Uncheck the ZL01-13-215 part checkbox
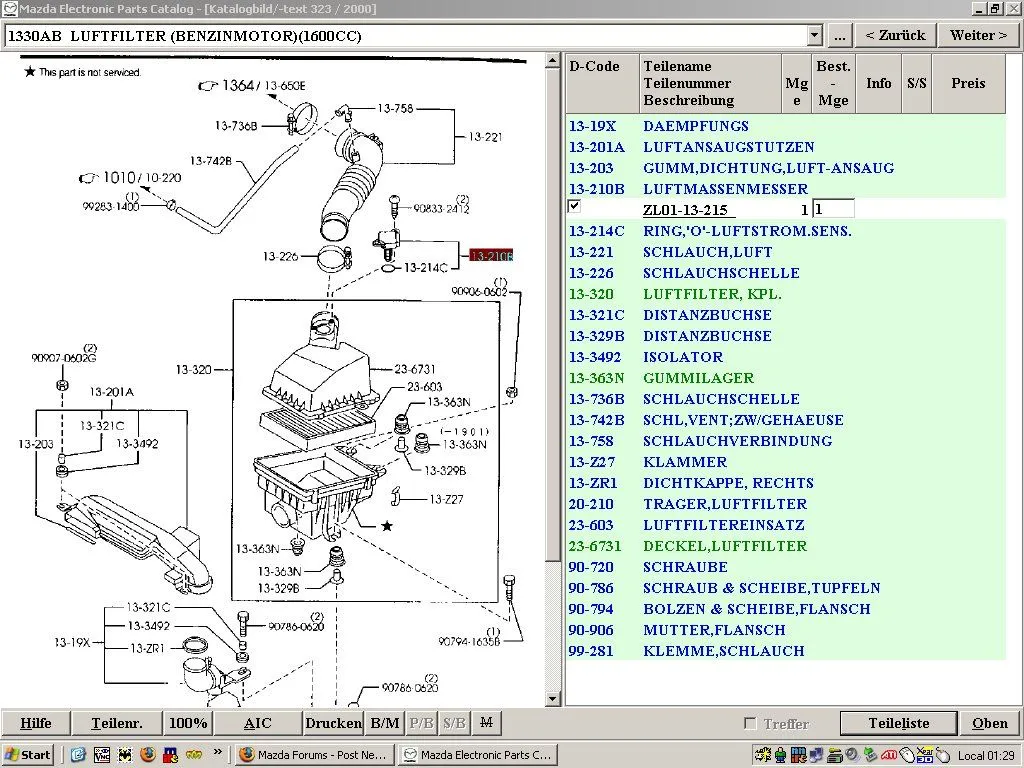This screenshot has width=1024, height=768. pos(574,207)
